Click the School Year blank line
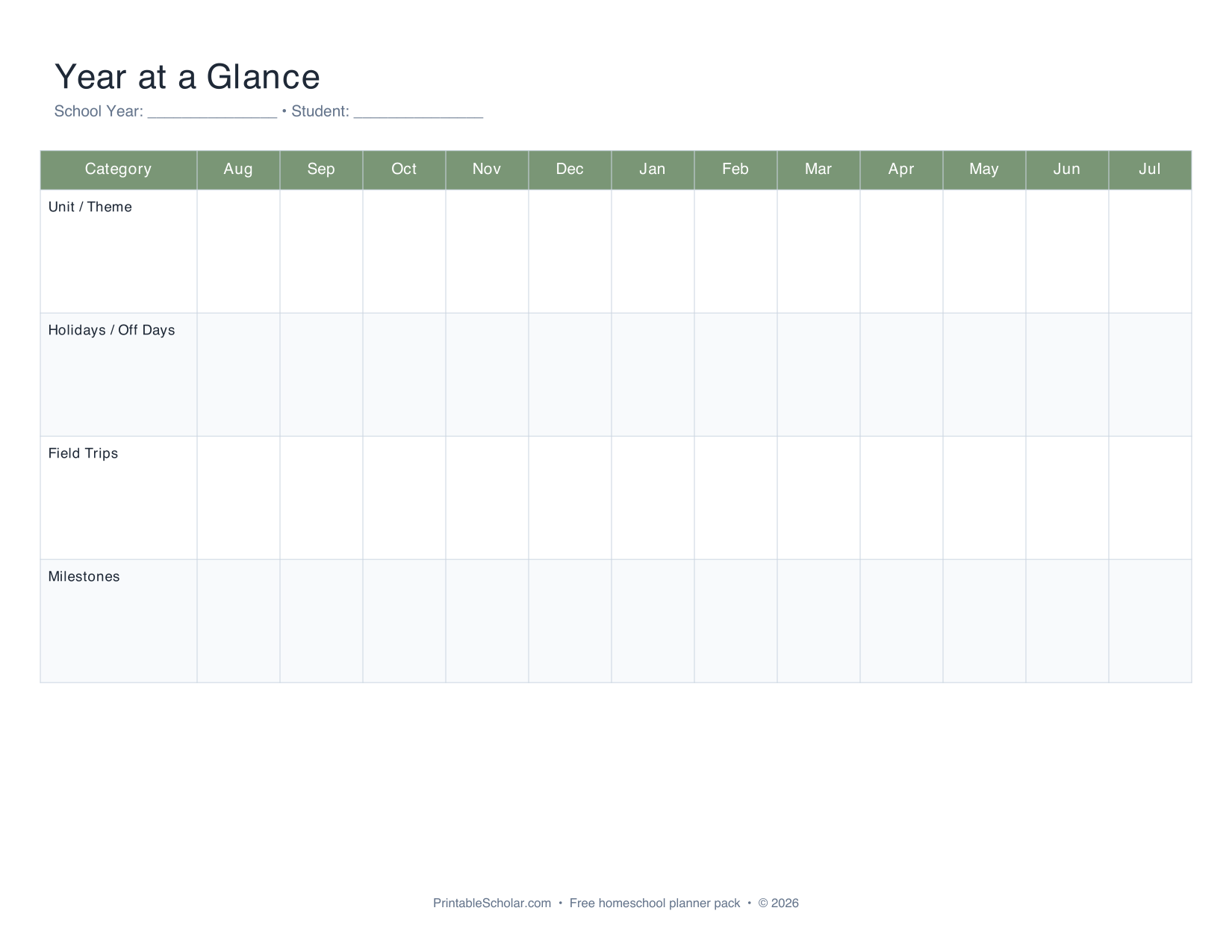 [211, 112]
